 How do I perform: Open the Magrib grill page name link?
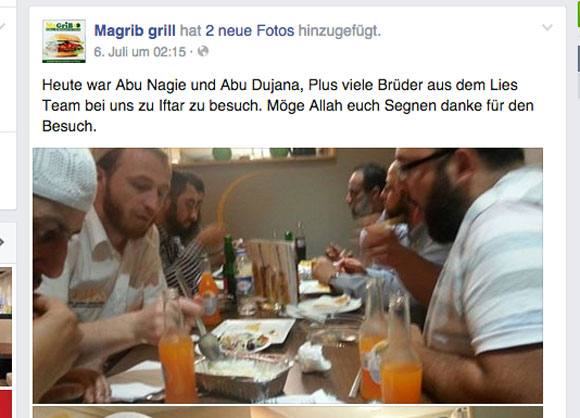pos(135,31)
